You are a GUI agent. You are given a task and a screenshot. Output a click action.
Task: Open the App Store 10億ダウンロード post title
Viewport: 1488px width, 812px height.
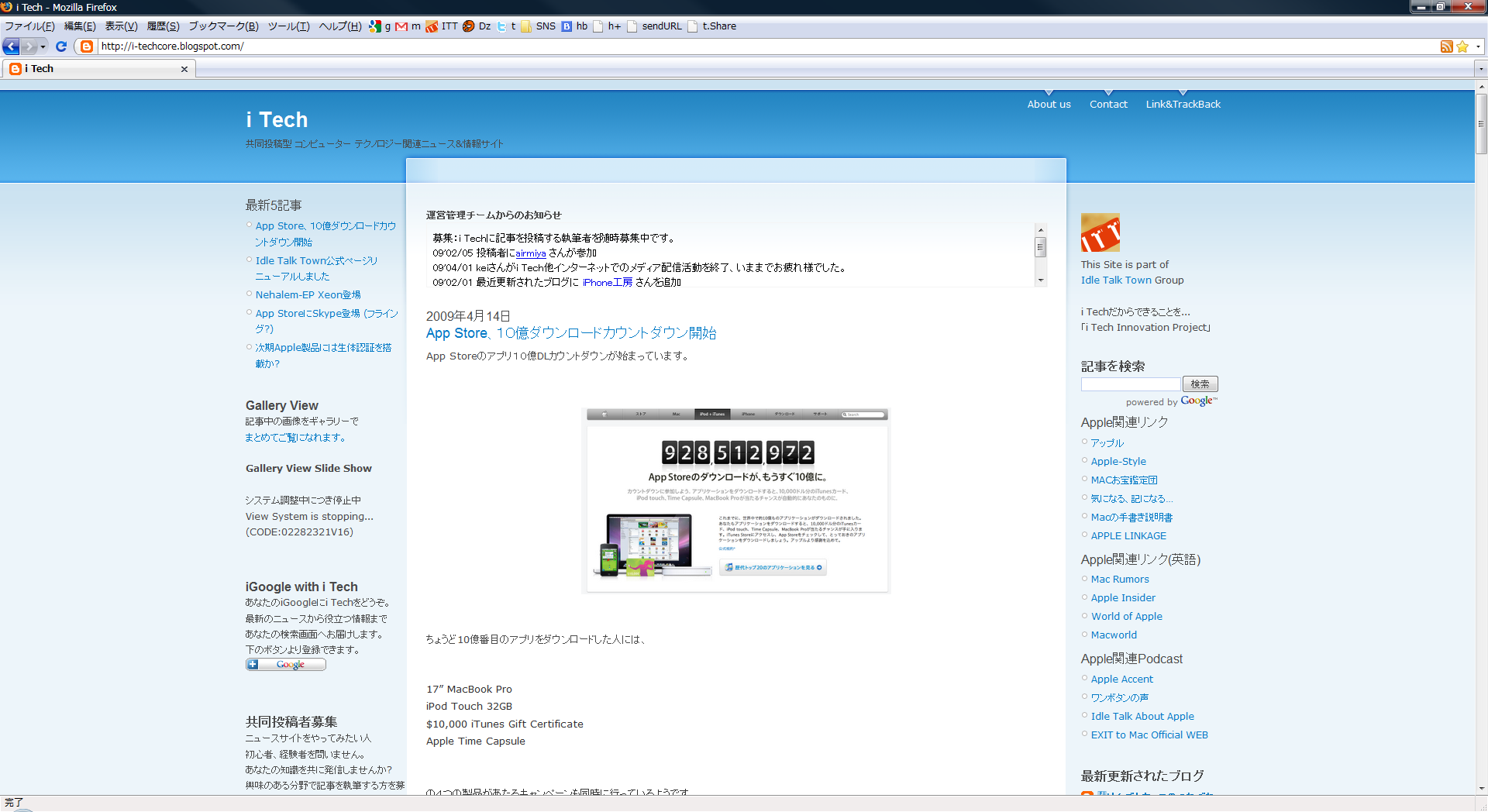tap(571, 333)
